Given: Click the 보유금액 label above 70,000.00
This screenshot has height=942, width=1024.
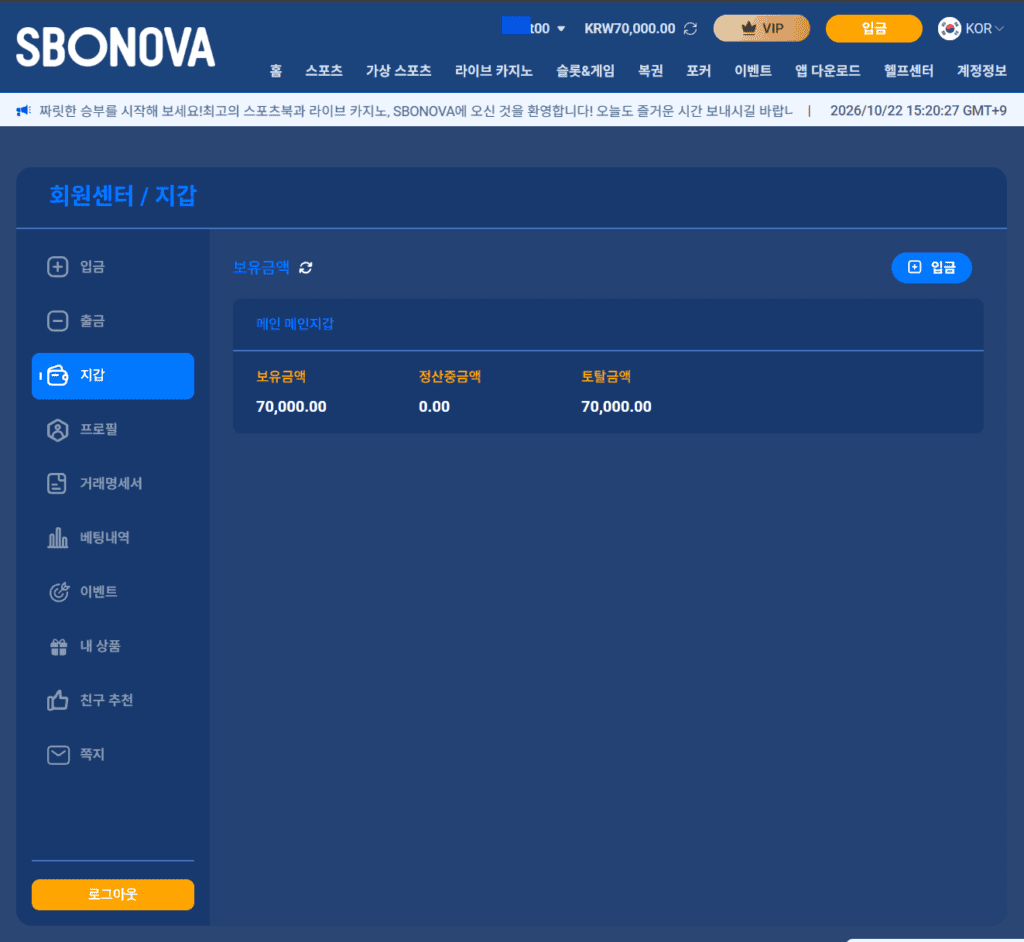Looking at the screenshot, I should pos(281,376).
